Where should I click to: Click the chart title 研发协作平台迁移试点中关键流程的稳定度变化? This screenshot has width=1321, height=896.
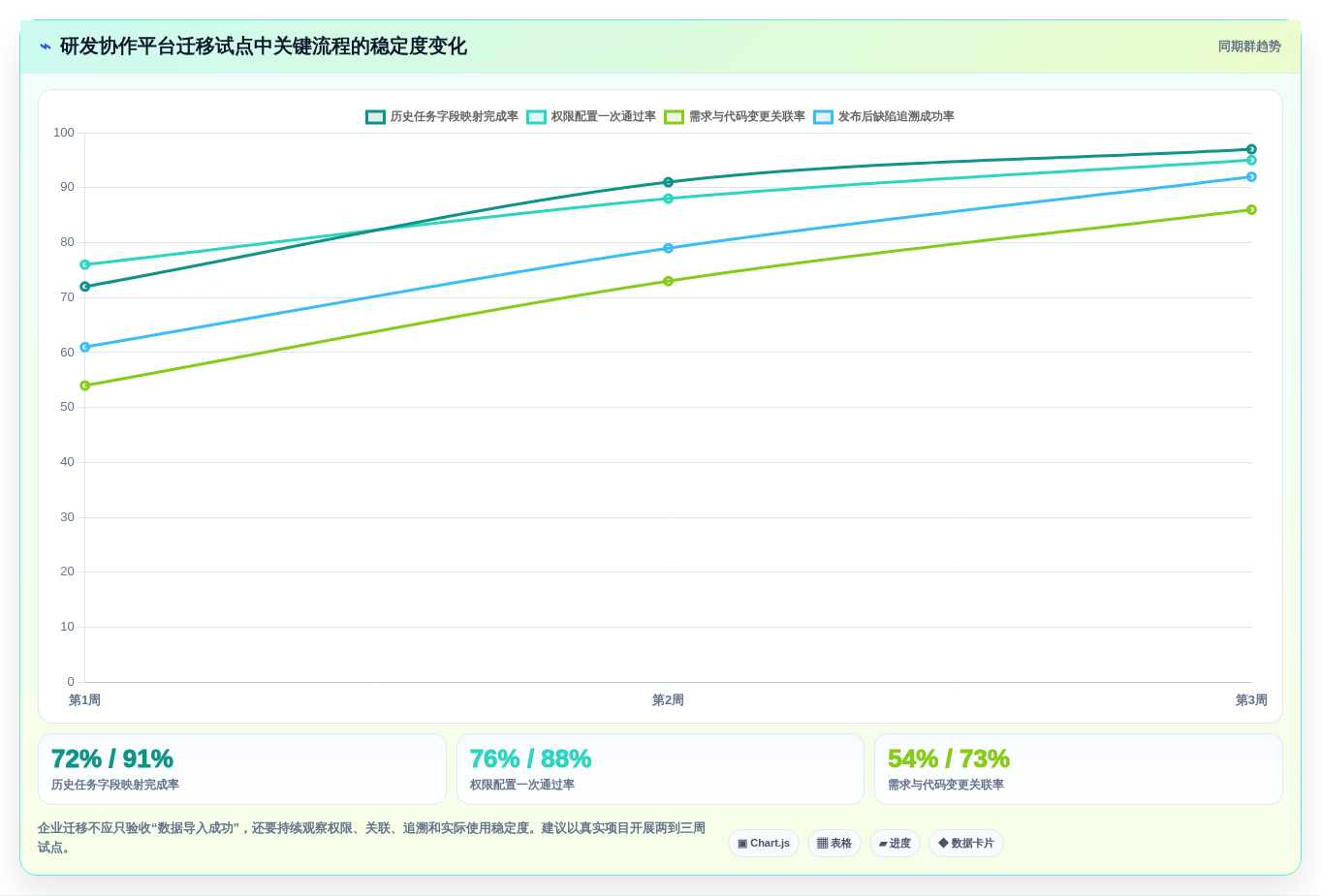pos(264,46)
